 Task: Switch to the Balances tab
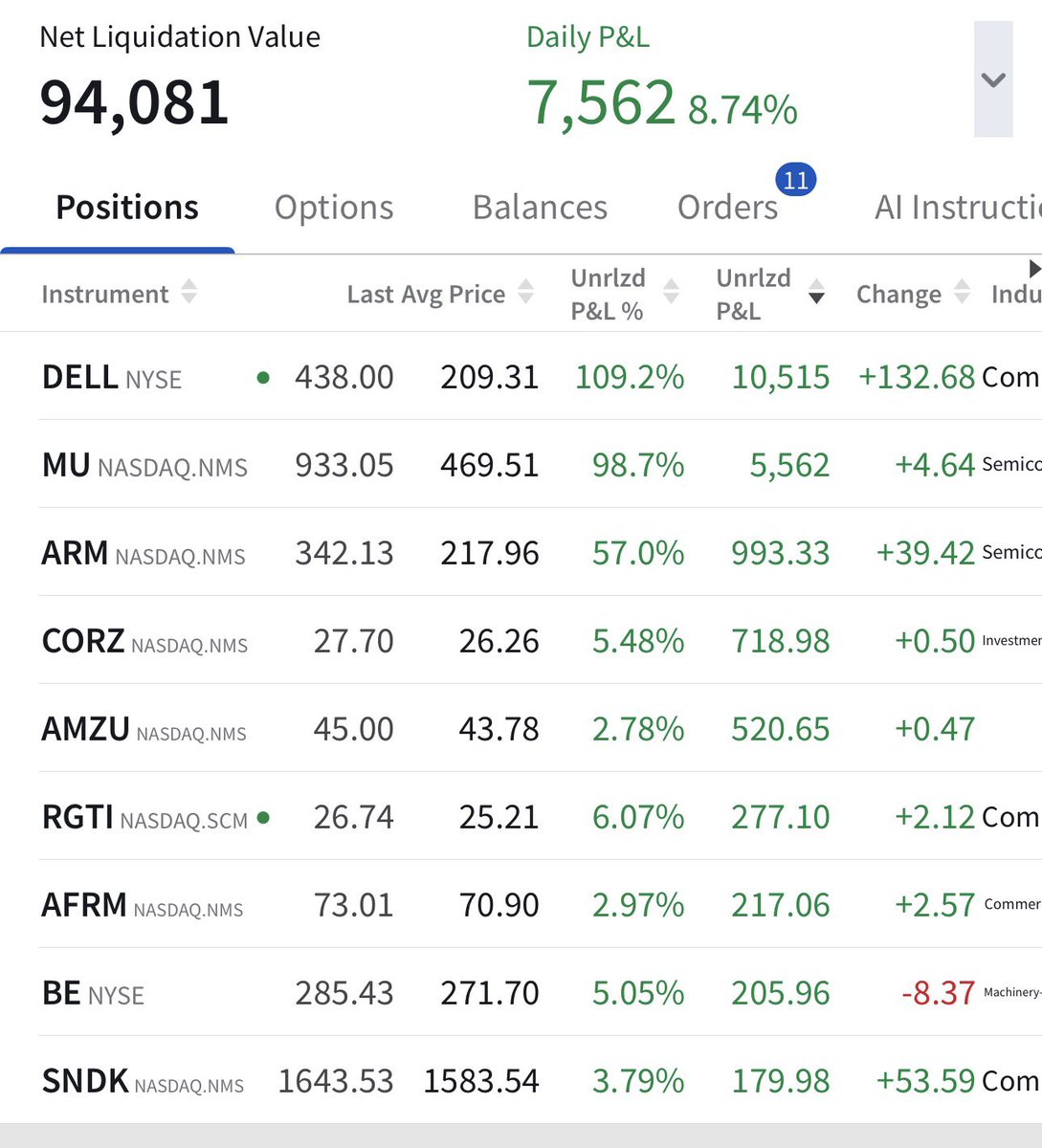(x=540, y=208)
